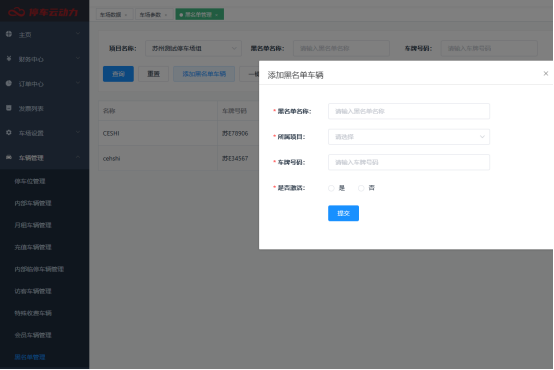
Task: Open 会员车辆管理 in sidebar
Action: click(x=33, y=335)
